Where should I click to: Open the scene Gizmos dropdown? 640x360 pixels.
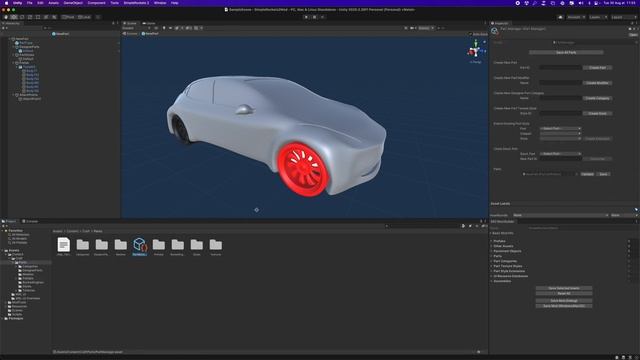click(427, 28)
